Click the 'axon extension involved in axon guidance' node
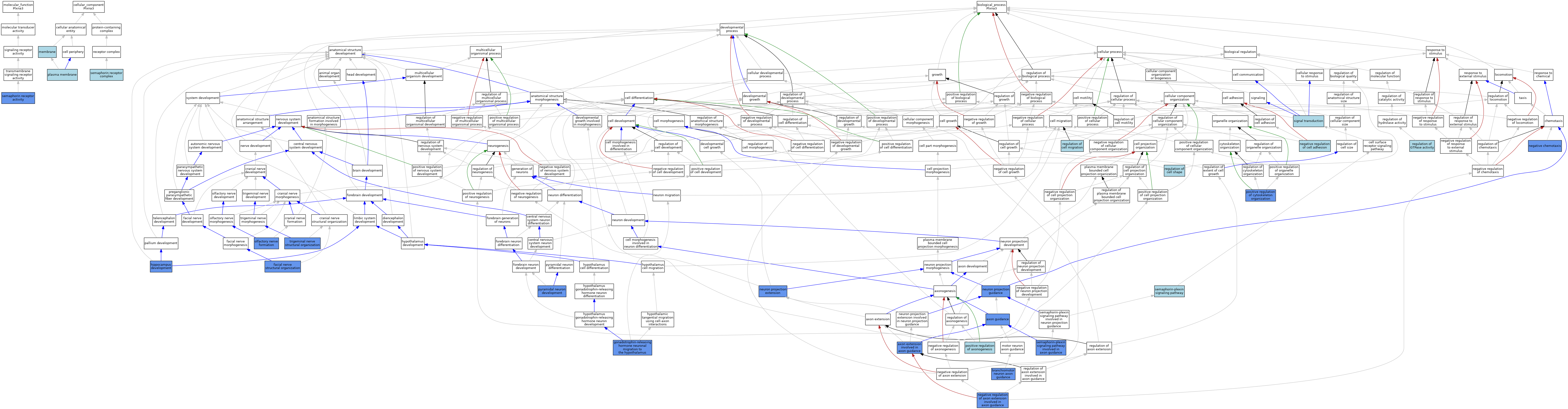 pos(909,347)
